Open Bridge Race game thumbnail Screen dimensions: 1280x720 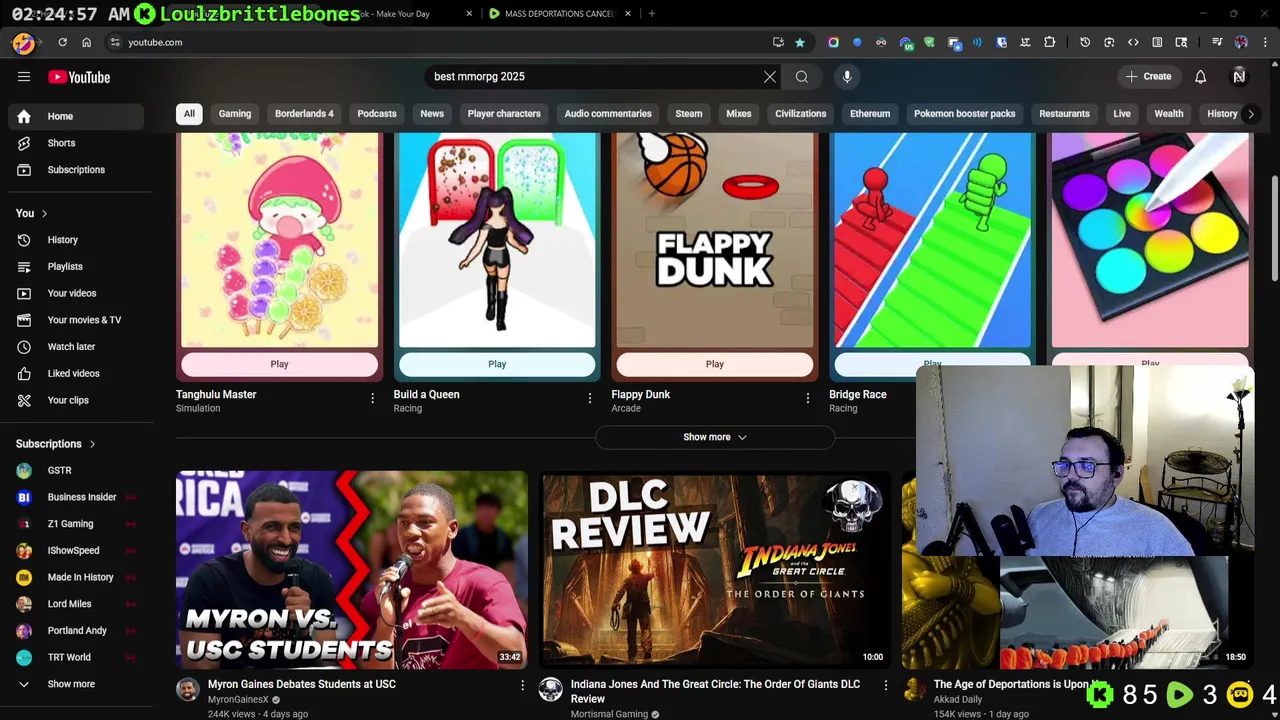933,240
